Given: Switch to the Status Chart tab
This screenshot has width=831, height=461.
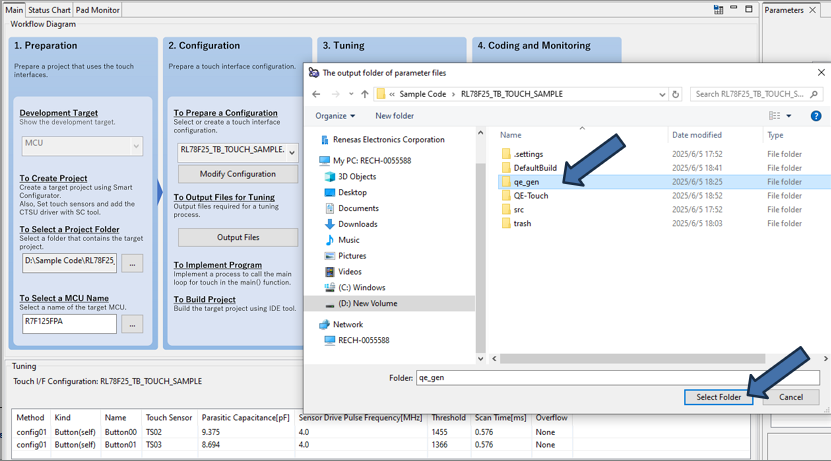Looking at the screenshot, I should (49, 10).
